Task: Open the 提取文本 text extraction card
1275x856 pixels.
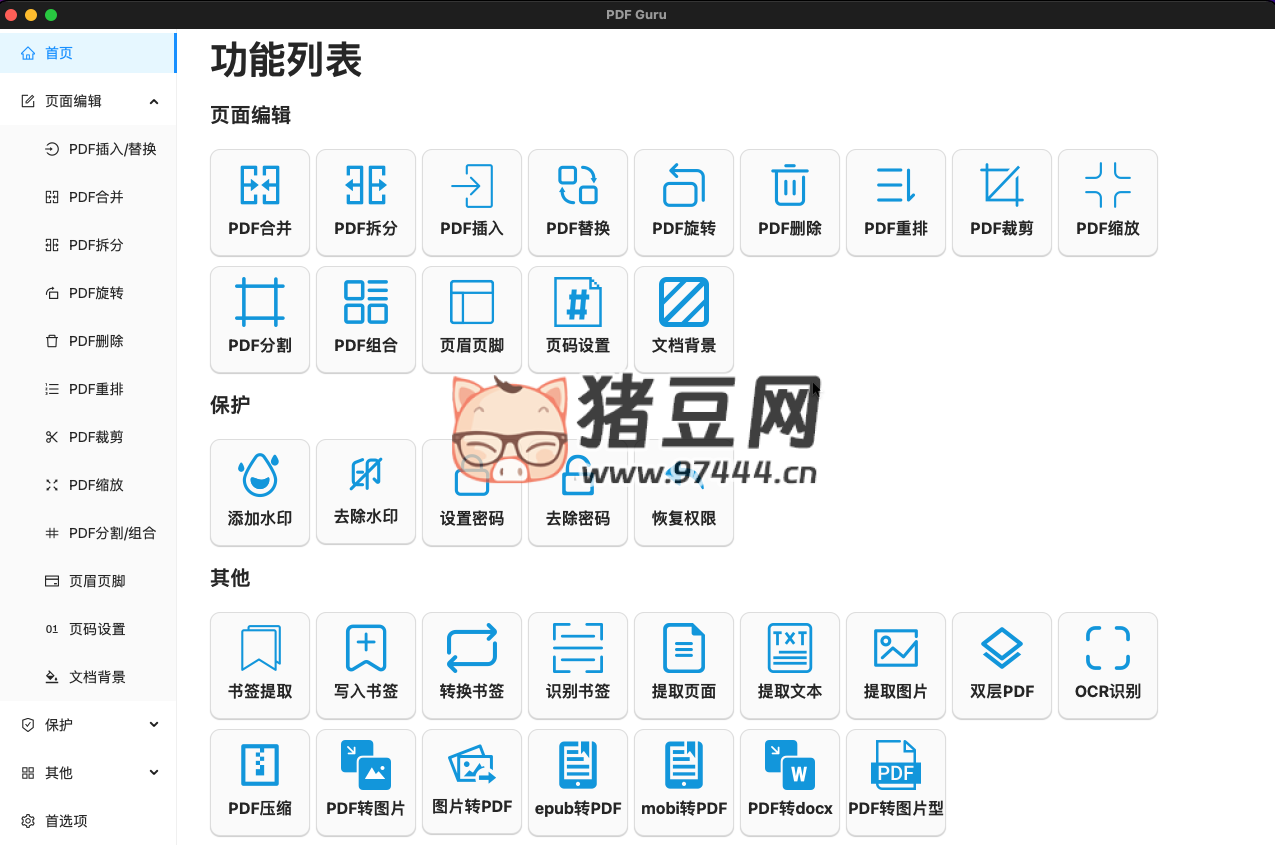Action: (790, 665)
